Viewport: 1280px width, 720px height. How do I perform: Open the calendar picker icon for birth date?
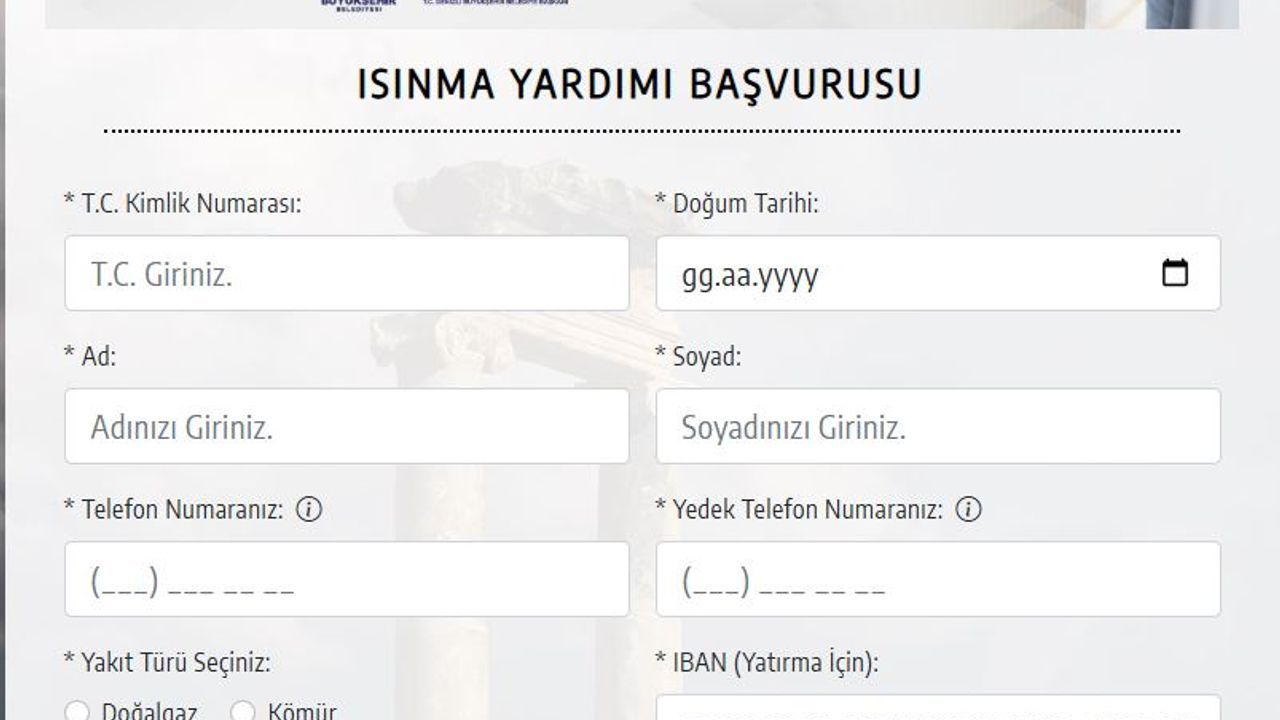tap(1175, 273)
